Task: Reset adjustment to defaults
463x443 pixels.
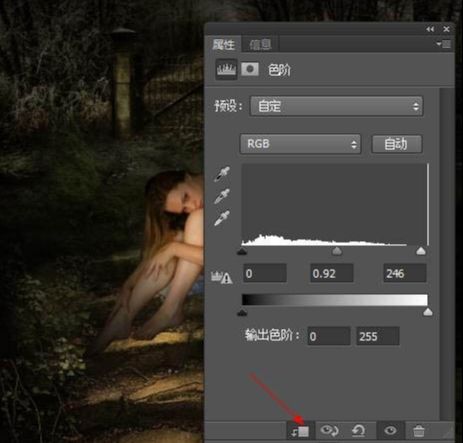Action: click(x=359, y=431)
